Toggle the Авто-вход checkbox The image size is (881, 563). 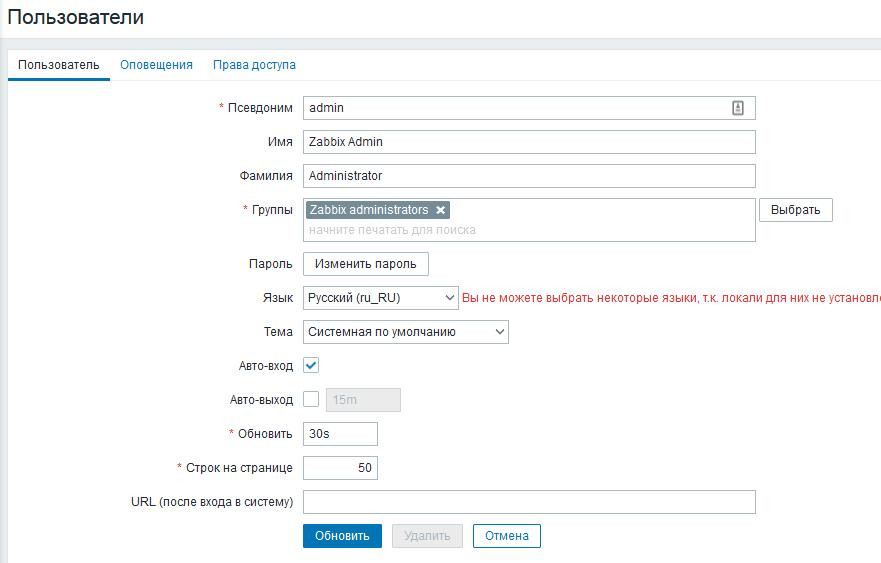[x=311, y=366]
